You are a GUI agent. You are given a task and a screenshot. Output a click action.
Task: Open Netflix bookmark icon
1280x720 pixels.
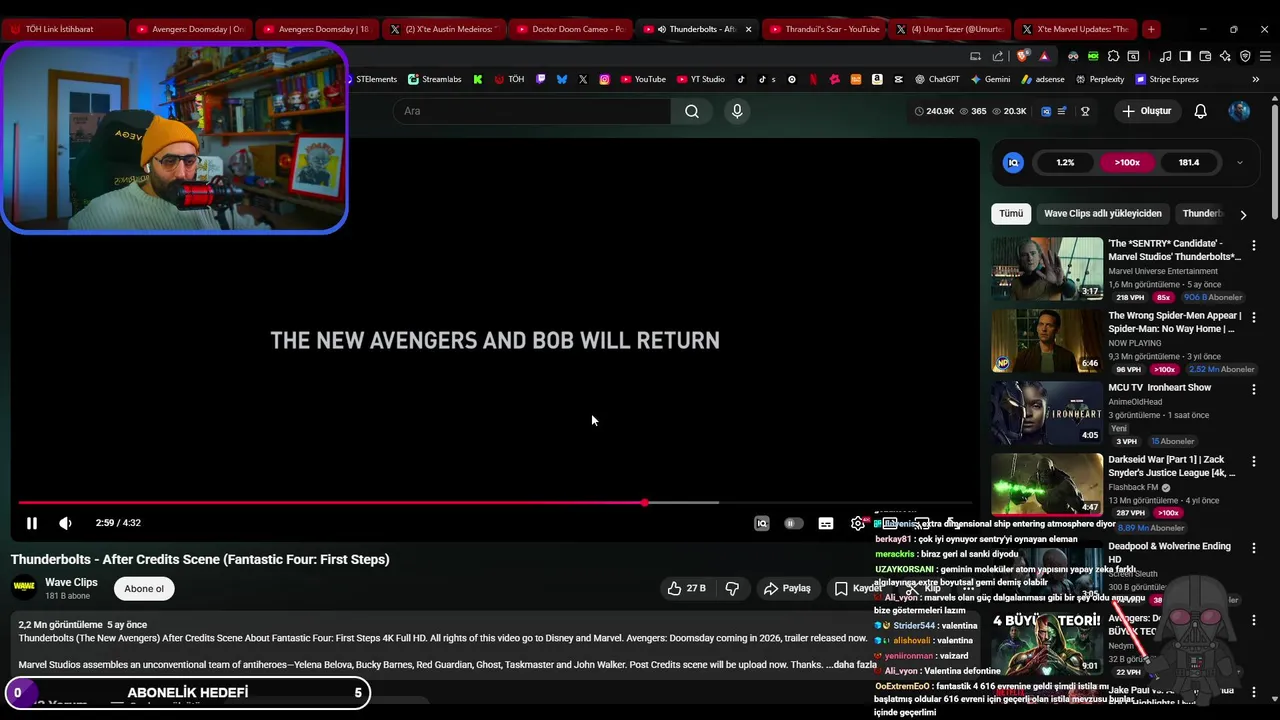[813, 79]
